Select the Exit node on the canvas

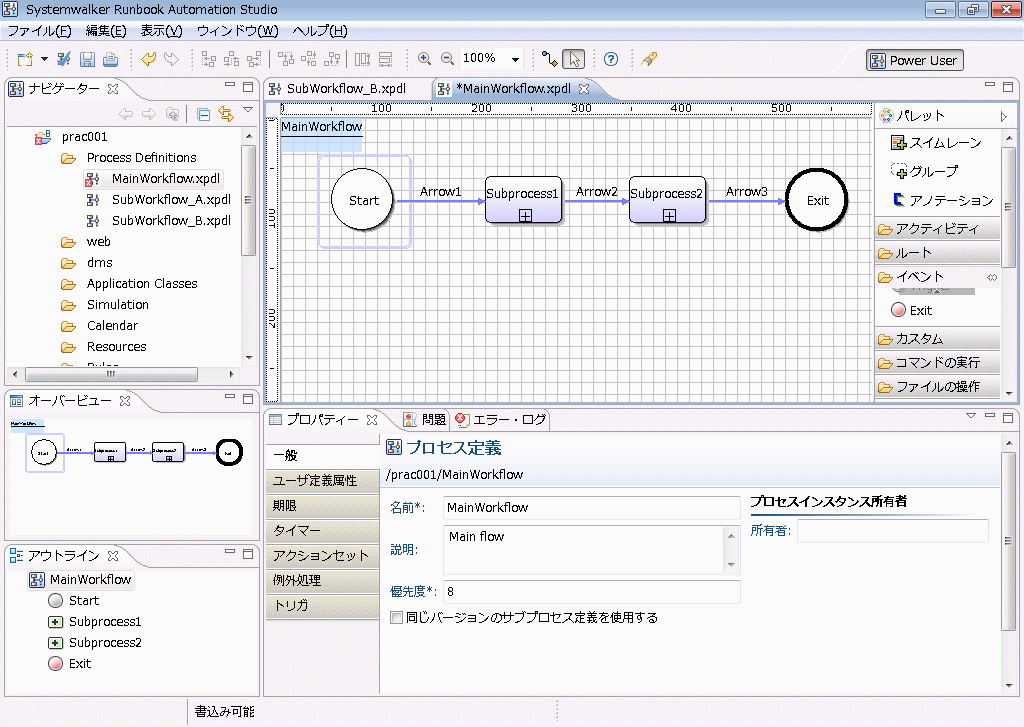tap(816, 200)
